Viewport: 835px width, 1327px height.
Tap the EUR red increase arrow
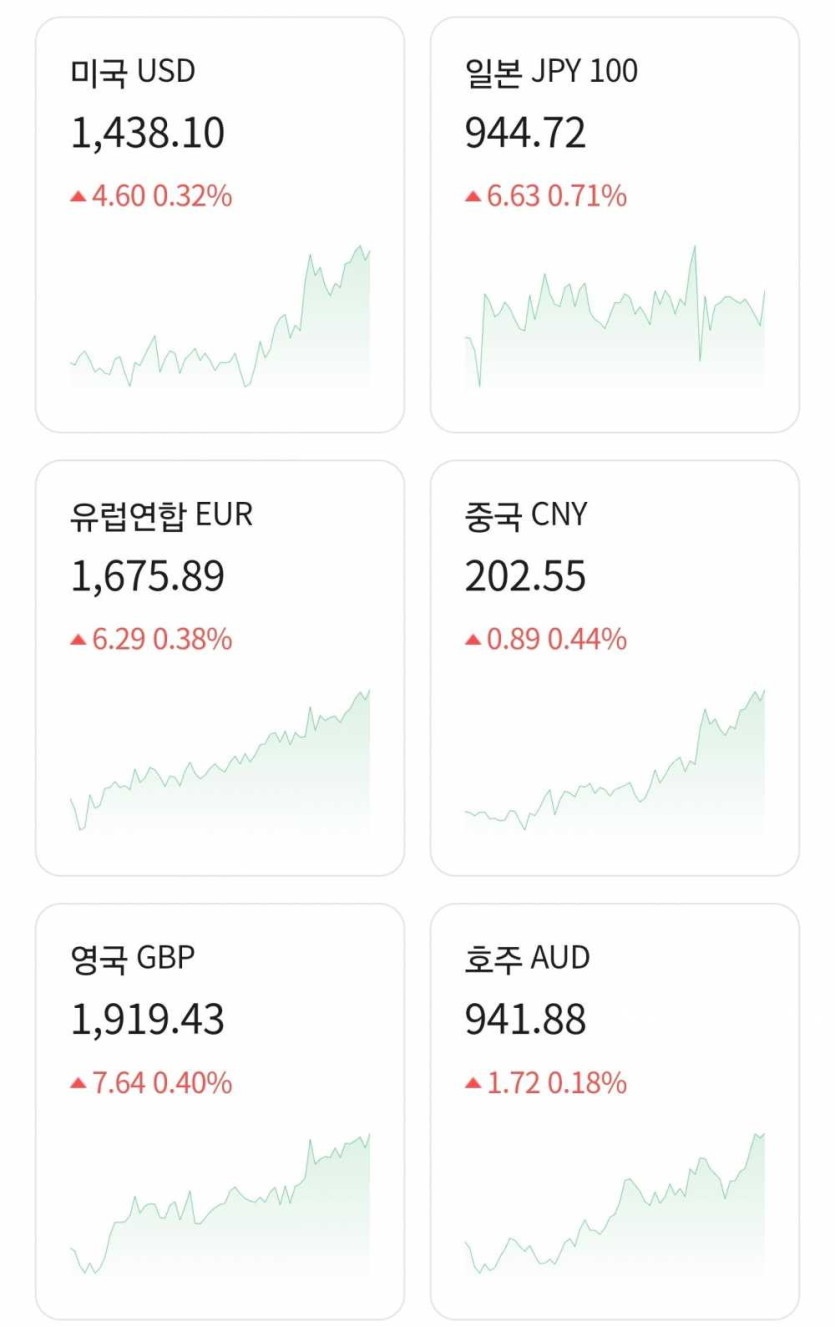point(78,640)
